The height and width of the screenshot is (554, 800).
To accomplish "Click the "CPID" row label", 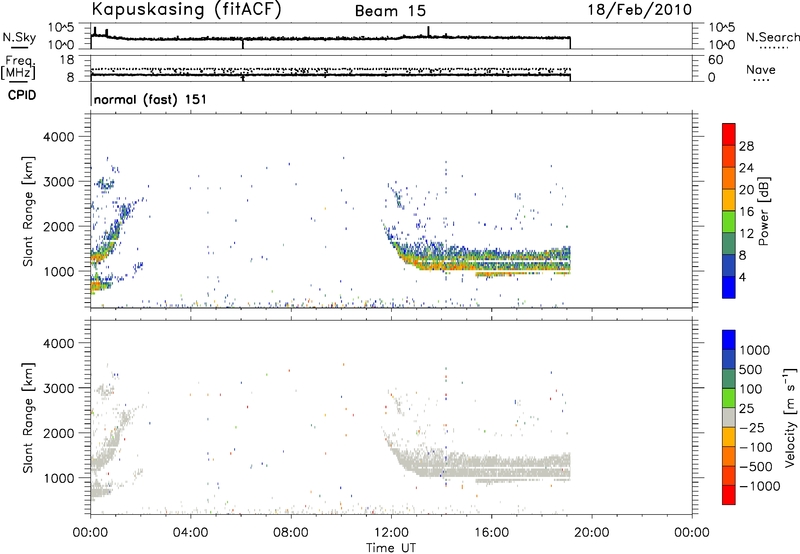I will point(22,95).
